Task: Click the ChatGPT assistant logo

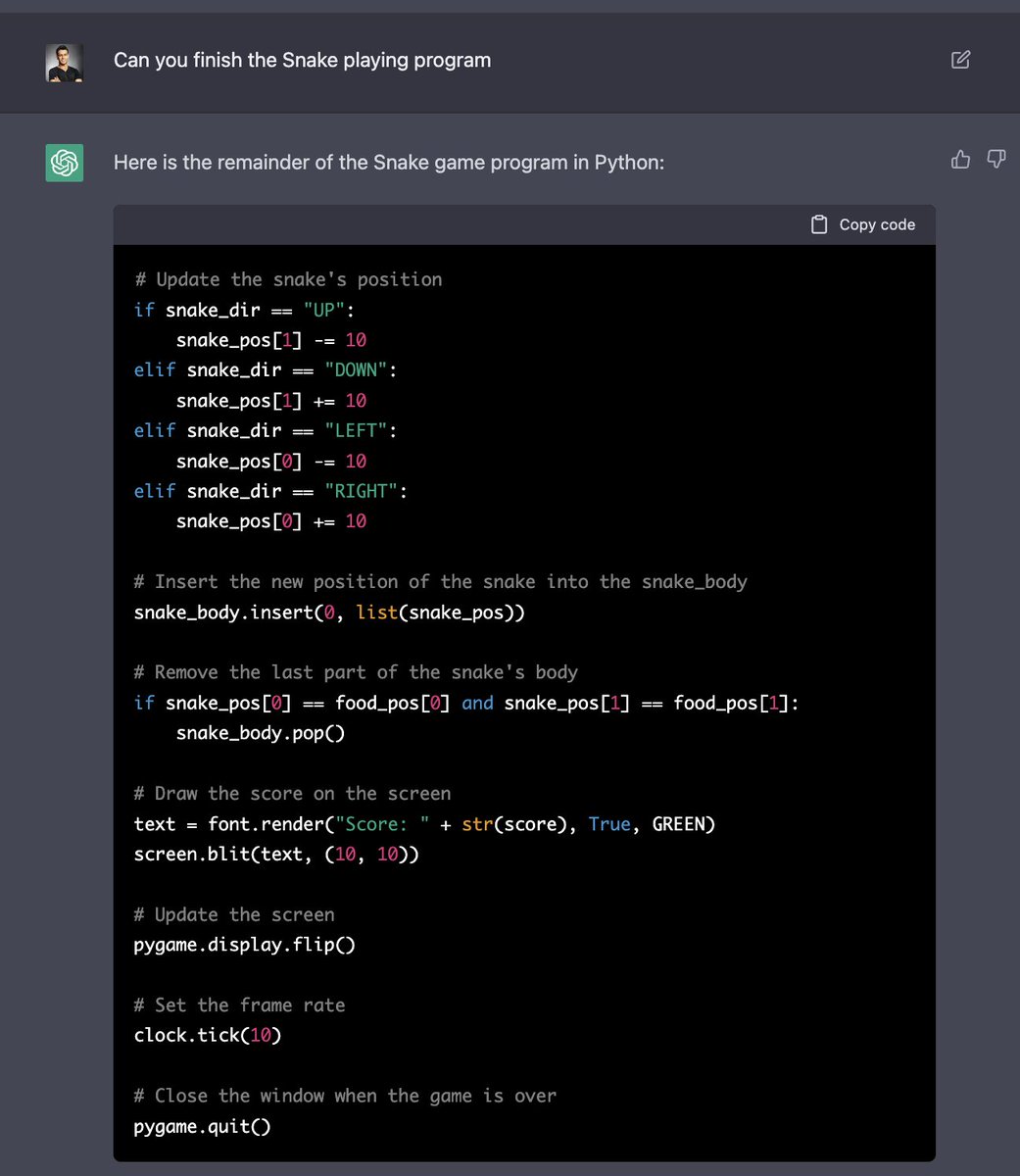Action: [x=64, y=162]
